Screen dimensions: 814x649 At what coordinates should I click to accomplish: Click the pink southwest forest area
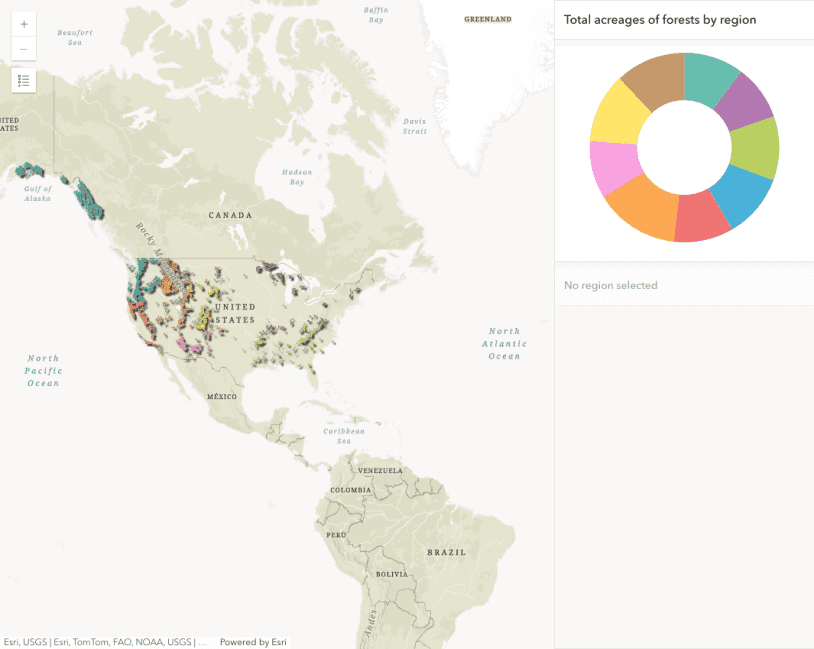pos(189,346)
